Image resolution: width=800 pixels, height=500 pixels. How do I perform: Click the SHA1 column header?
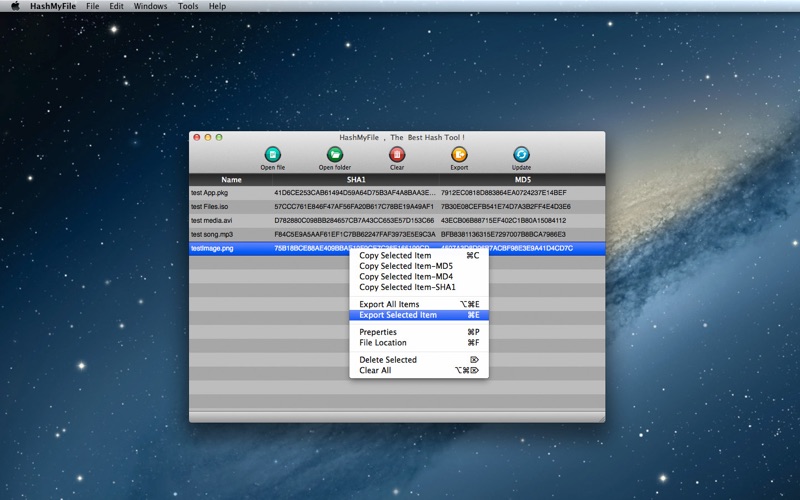[x=356, y=180]
